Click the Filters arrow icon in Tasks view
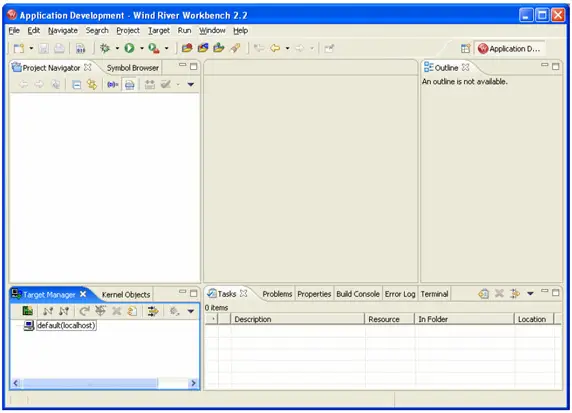This screenshot has width=572, height=413. [515, 294]
